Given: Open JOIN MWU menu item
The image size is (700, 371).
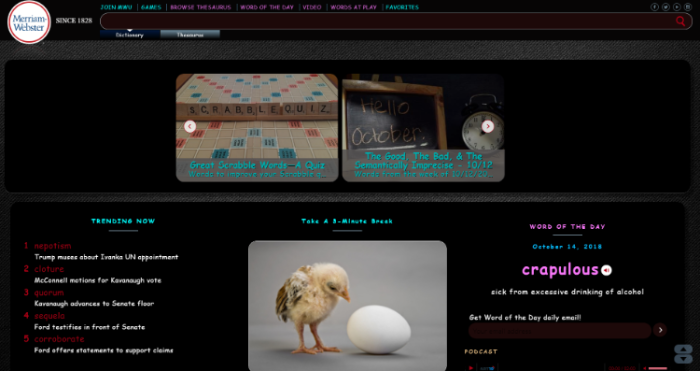Looking at the screenshot, I should [x=116, y=7].
